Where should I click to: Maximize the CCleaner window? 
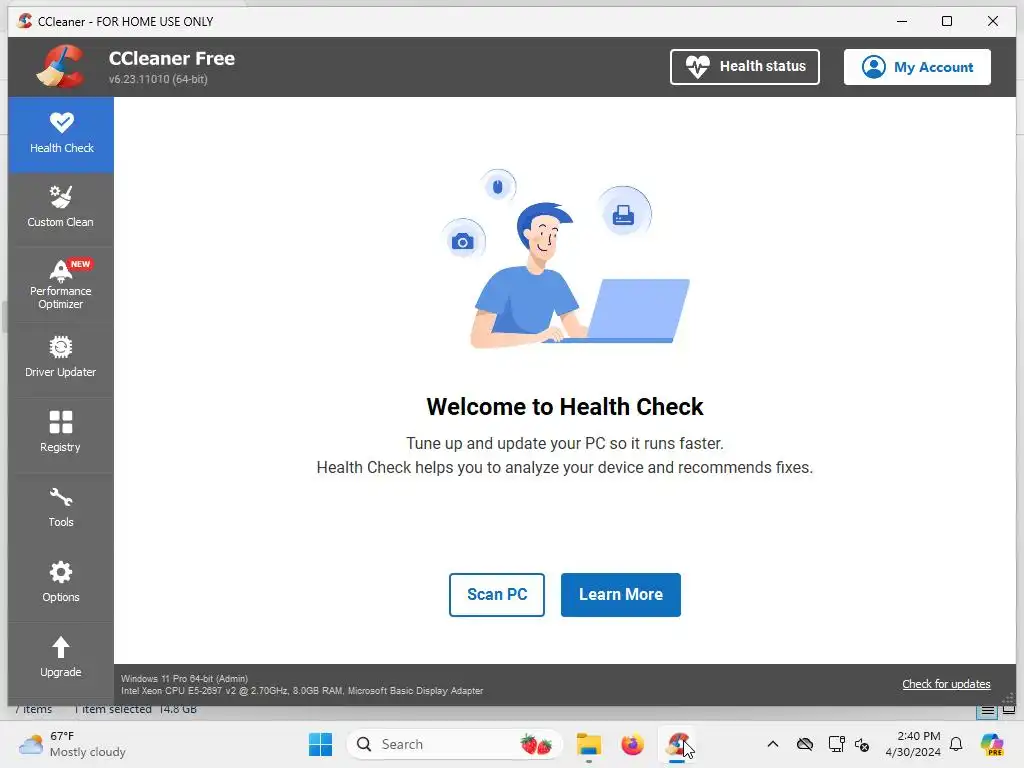(947, 21)
